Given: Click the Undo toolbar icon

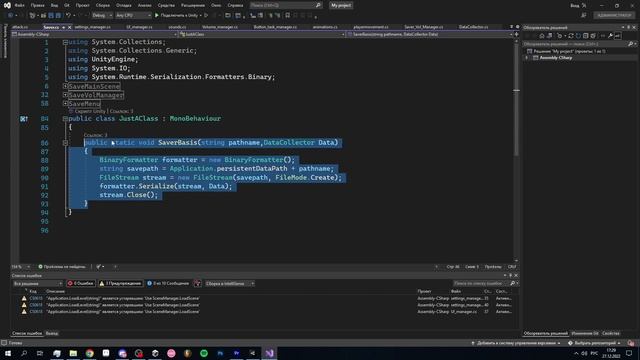Looking at the screenshot, I should click(69, 16).
